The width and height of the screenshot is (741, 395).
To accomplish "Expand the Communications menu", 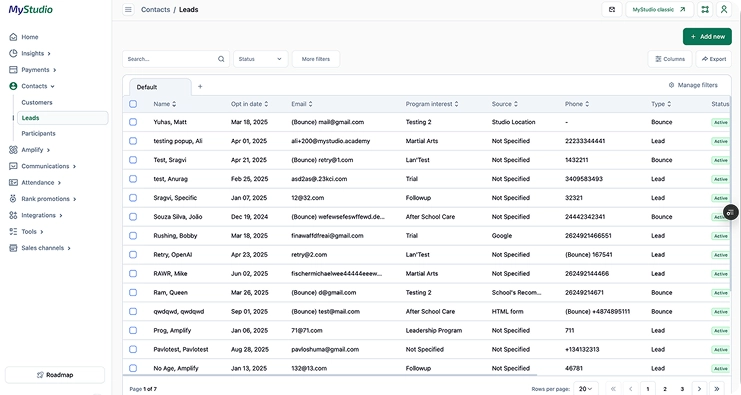I will (x=74, y=166).
